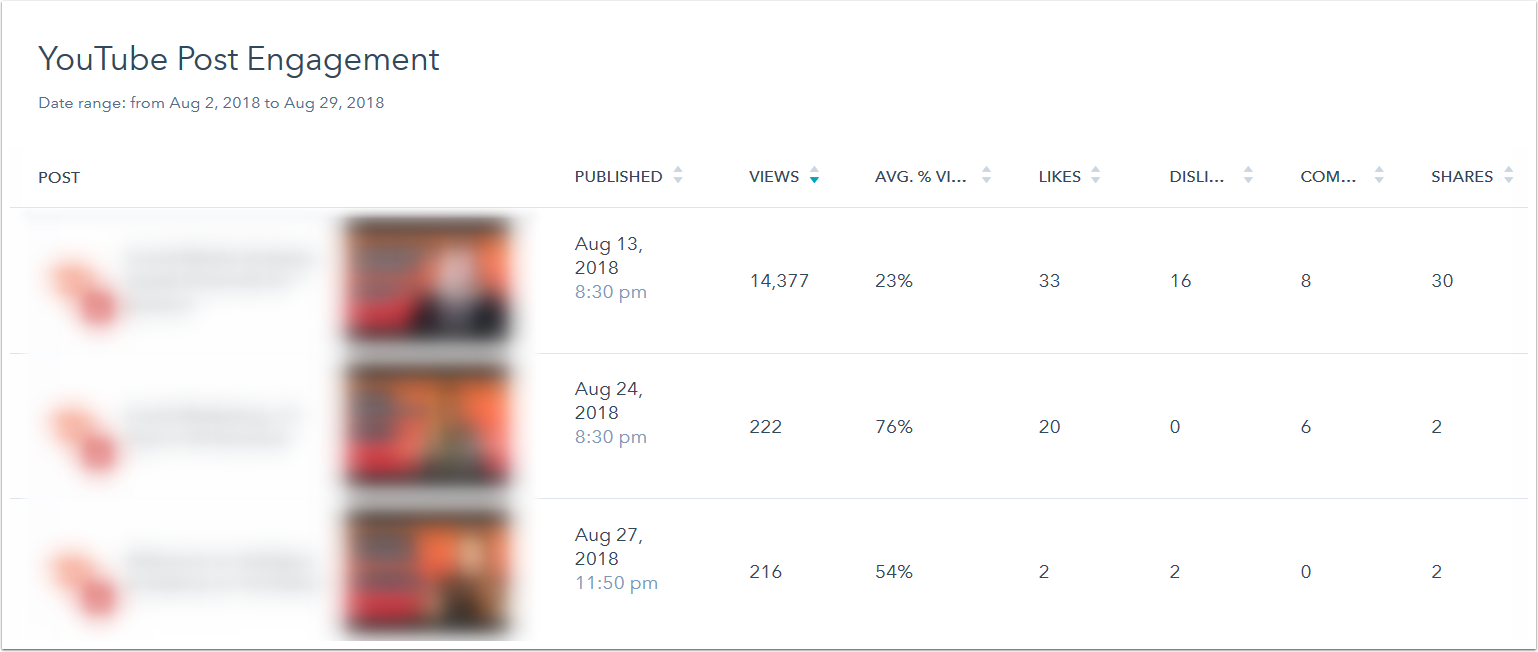Open video thumbnail published Aug 13

tap(427, 280)
